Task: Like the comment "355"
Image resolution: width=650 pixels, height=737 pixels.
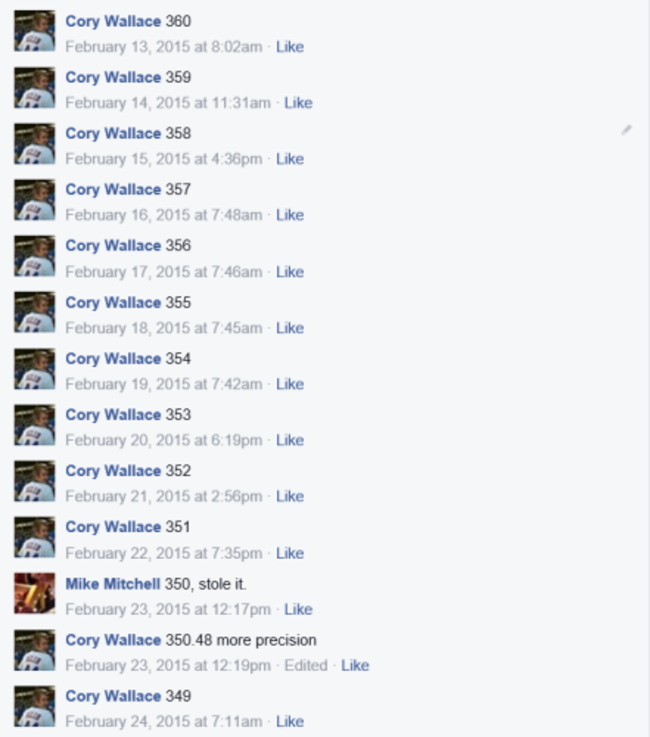Action: coord(290,328)
